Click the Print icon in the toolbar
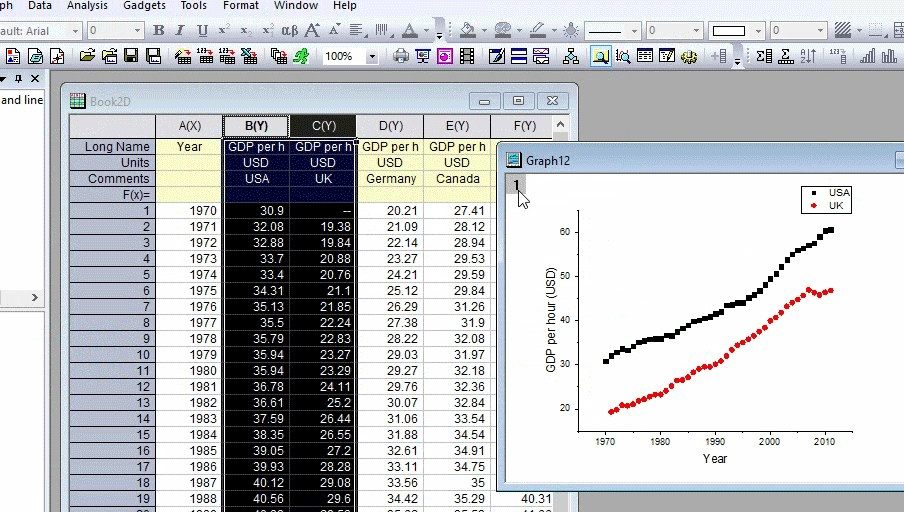Screen dimensions: 904x512 pos(401,57)
